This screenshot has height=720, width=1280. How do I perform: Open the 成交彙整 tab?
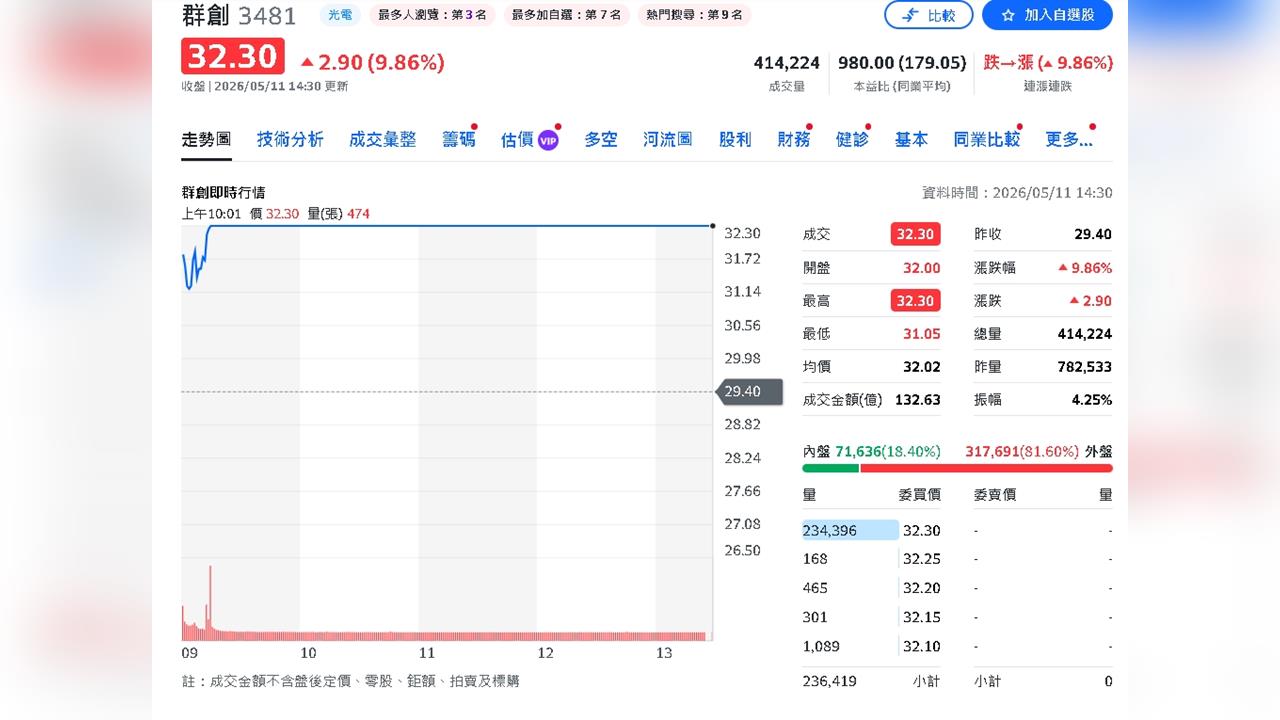[382, 140]
